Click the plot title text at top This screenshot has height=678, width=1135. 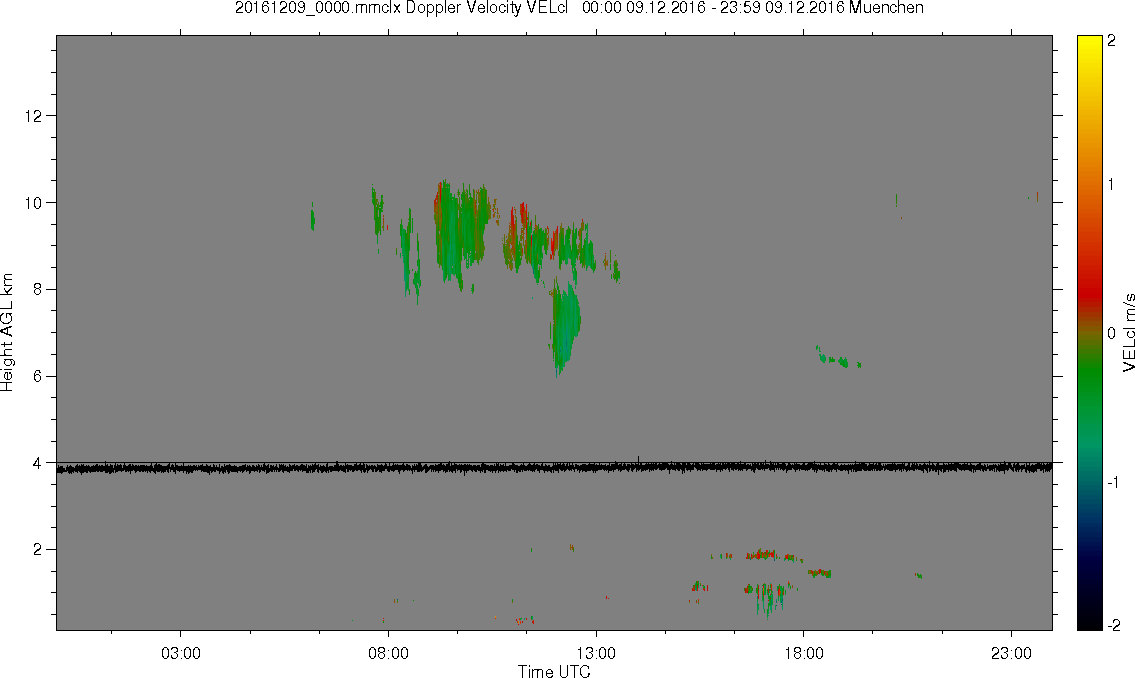(579, 8)
